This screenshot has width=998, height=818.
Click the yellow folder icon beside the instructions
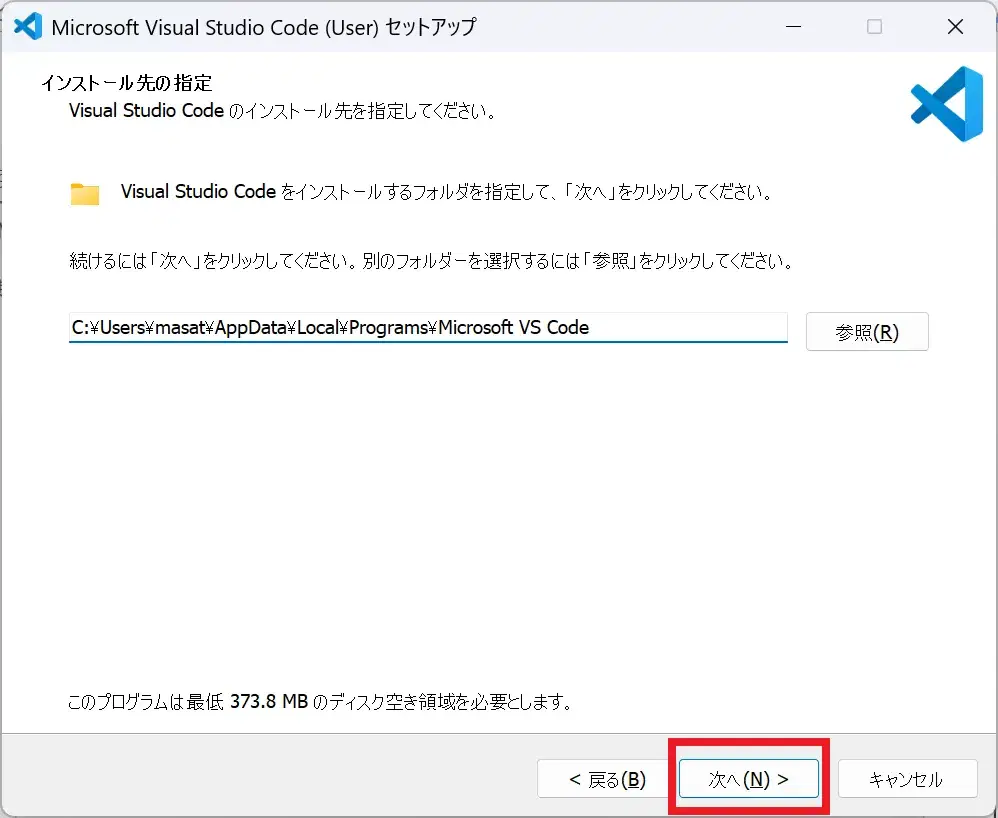pyautogui.click(x=85, y=191)
